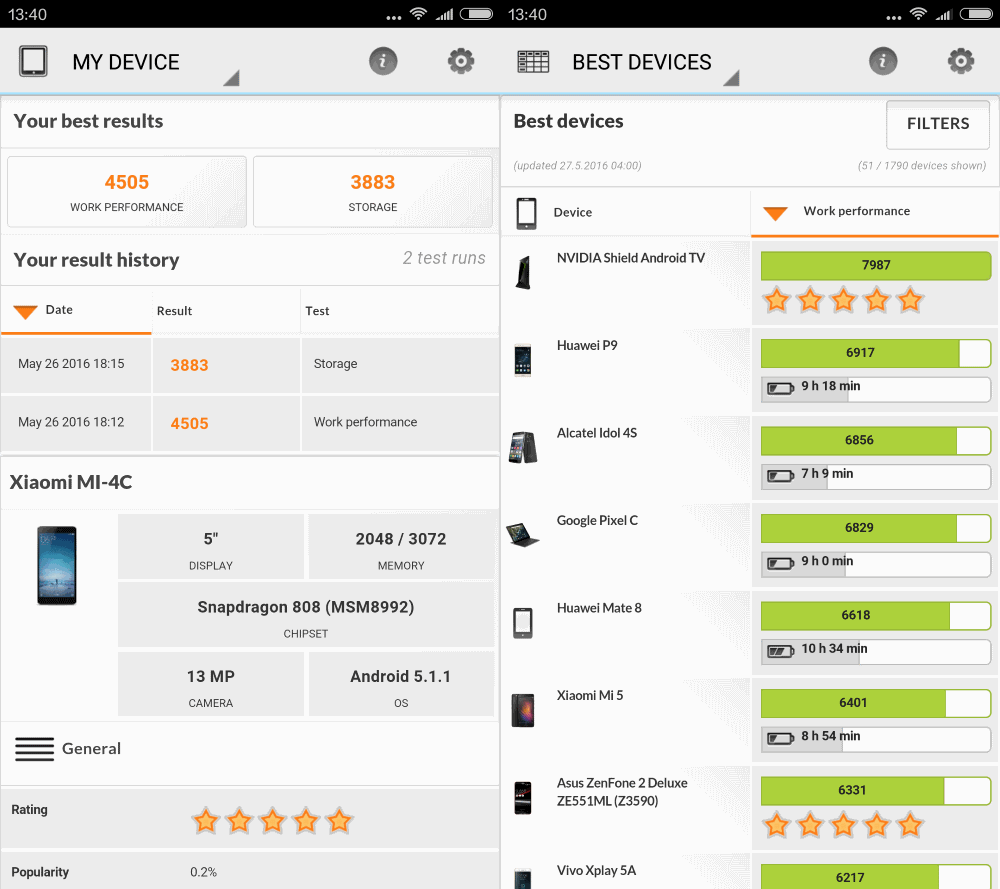
Task: Click the Huawei P9 6917 score bar
Action: (x=876, y=353)
